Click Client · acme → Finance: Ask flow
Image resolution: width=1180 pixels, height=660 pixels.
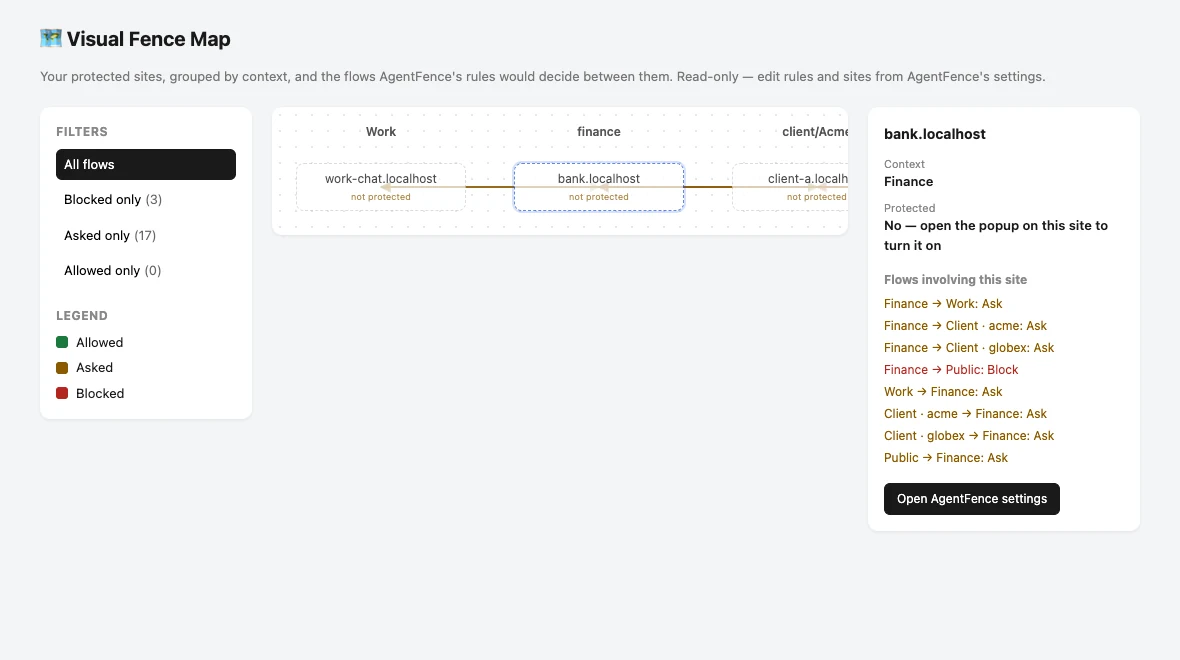(x=966, y=414)
